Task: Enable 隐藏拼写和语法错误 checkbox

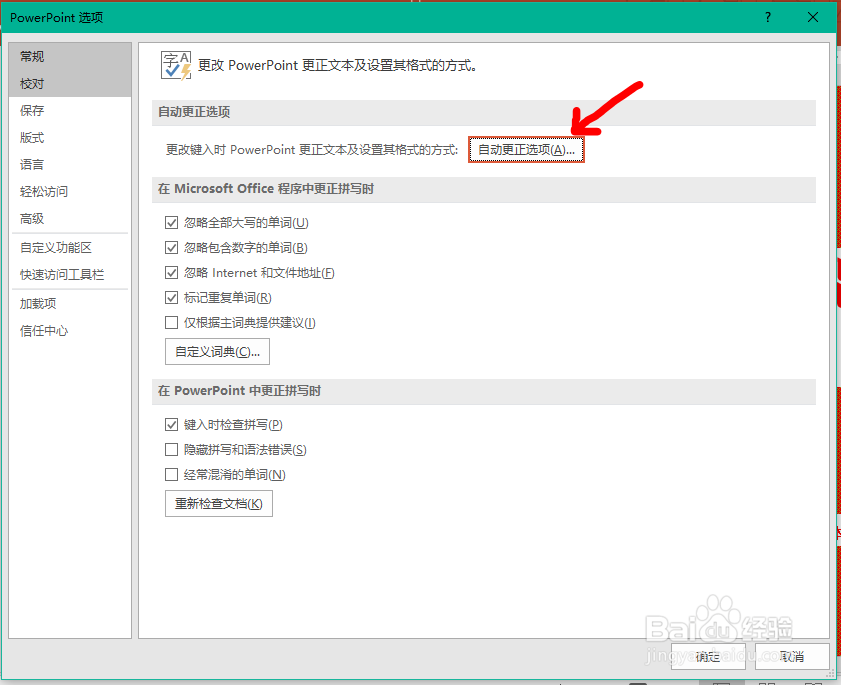Action: [x=172, y=450]
